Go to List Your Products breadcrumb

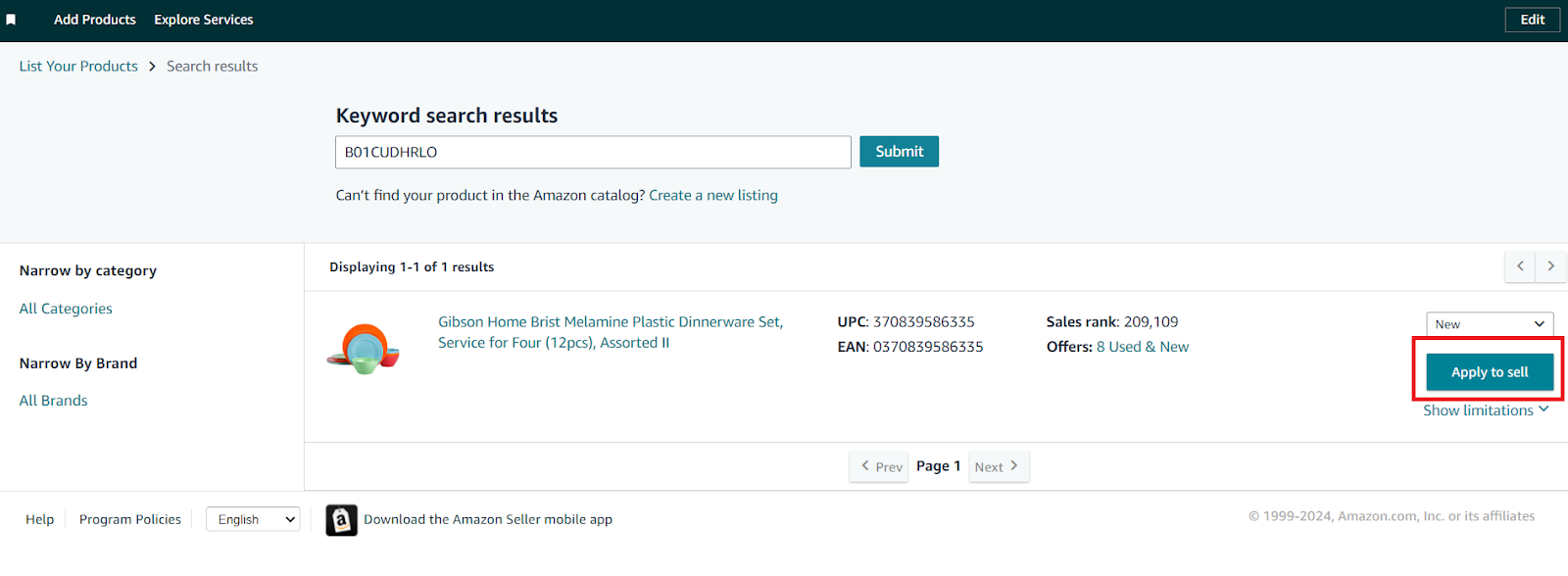78,67
